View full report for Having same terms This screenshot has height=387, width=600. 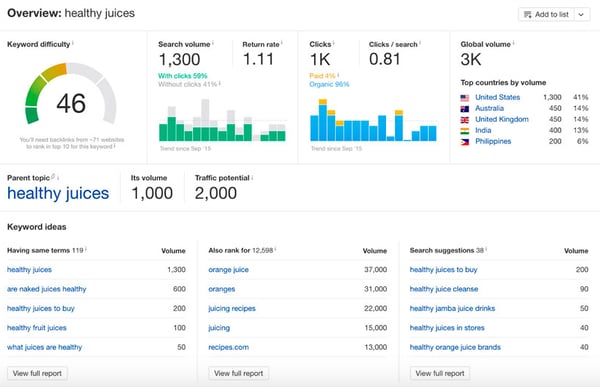(37, 373)
